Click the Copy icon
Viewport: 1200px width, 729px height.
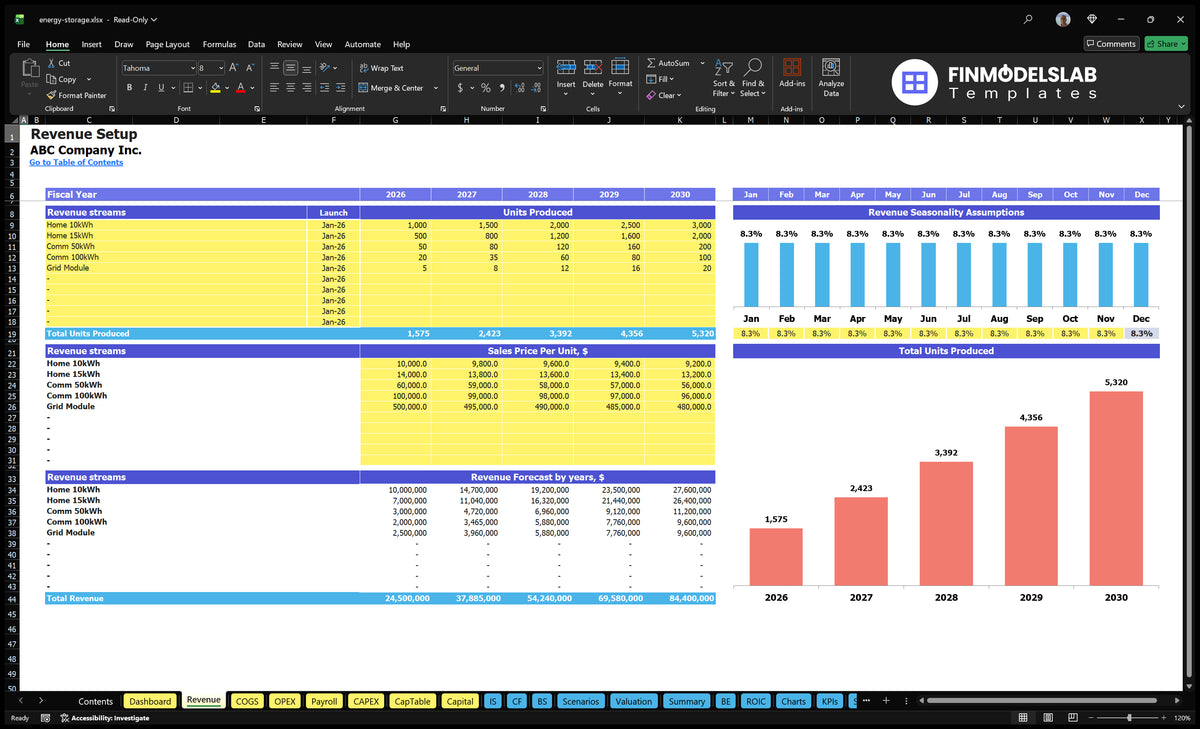click(52, 79)
